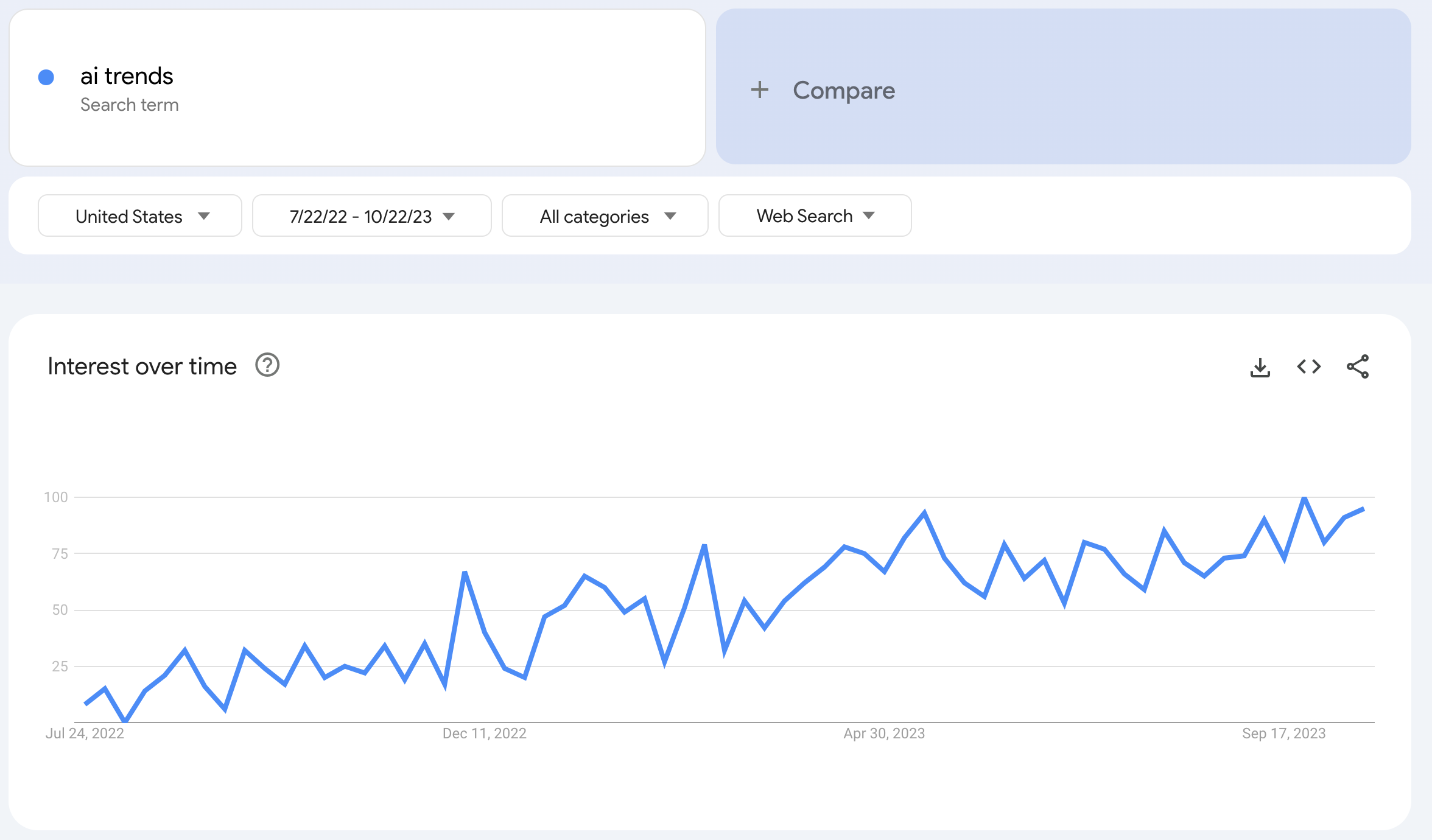1432x840 pixels.
Task: Expand the 7/22/22 - 10/22/23 date range
Action: [371, 216]
